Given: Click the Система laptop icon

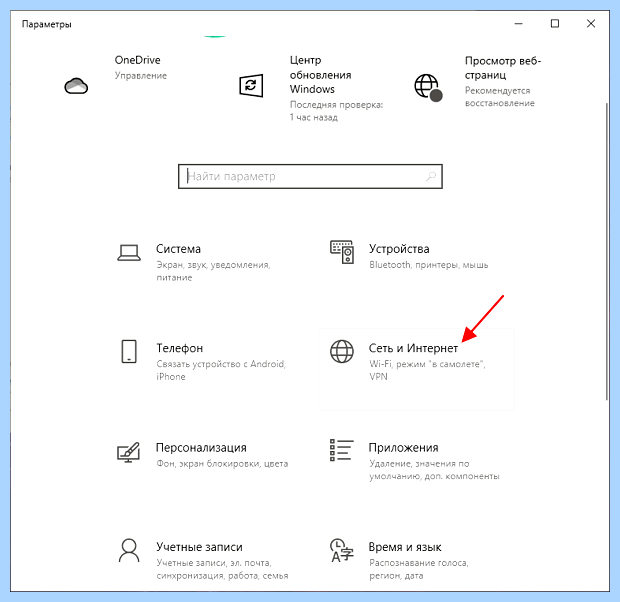Looking at the screenshot, I should click(129, 253).
